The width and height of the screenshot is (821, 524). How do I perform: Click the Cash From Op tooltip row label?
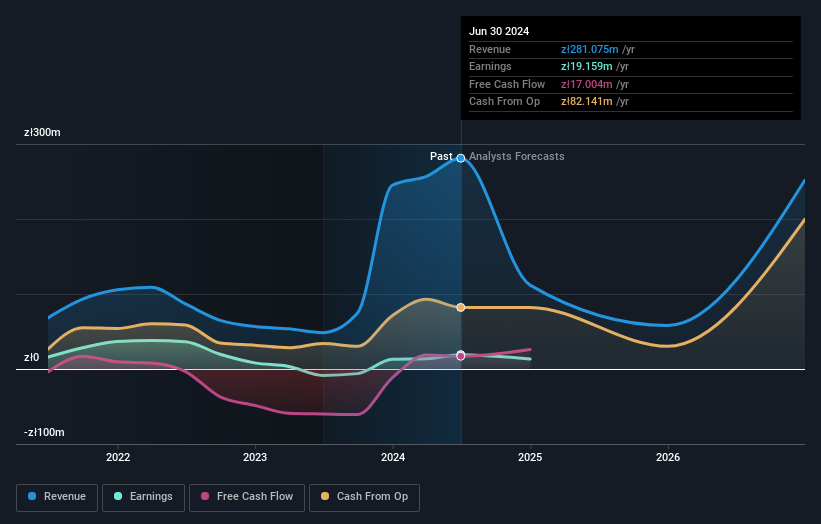tap(504, 102)
